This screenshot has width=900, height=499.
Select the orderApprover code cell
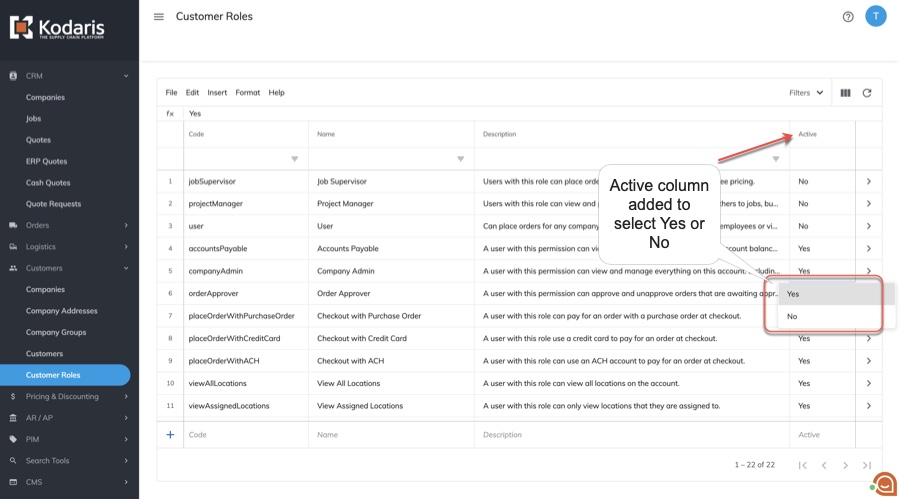click(x=246, y=293)
